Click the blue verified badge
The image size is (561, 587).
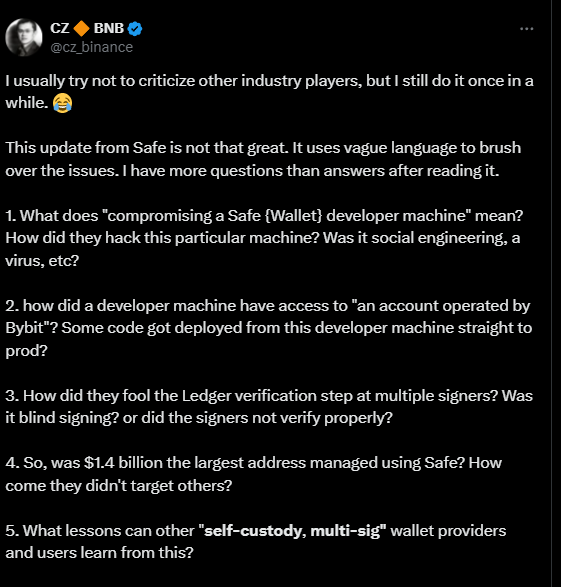[135, 28]
